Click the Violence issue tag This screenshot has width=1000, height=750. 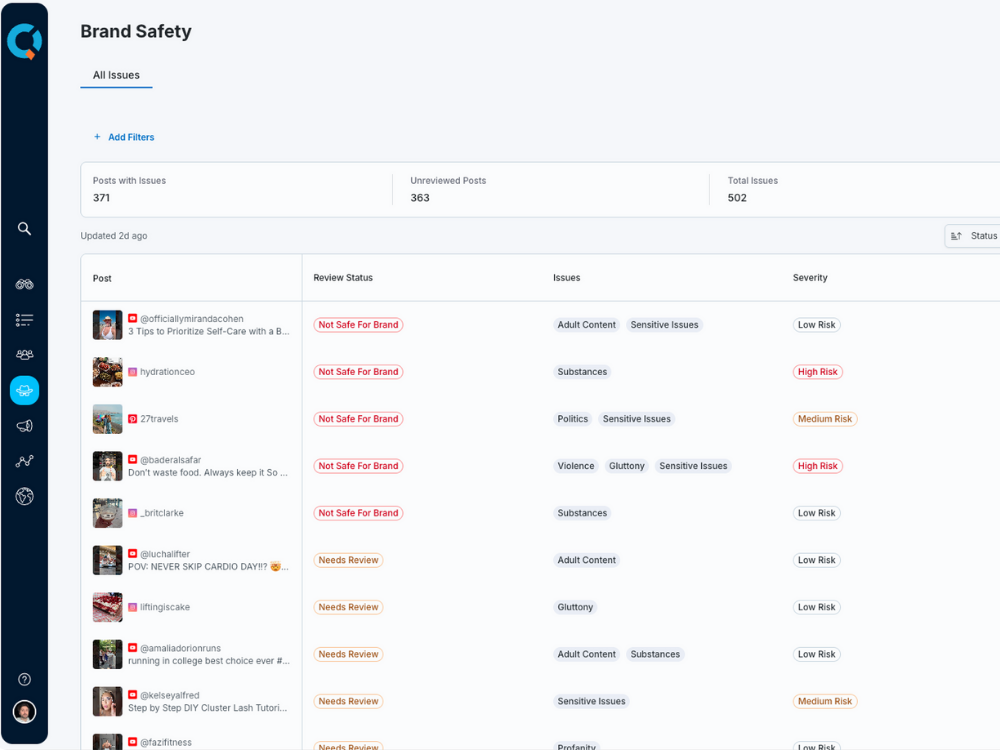pos(576,466)
